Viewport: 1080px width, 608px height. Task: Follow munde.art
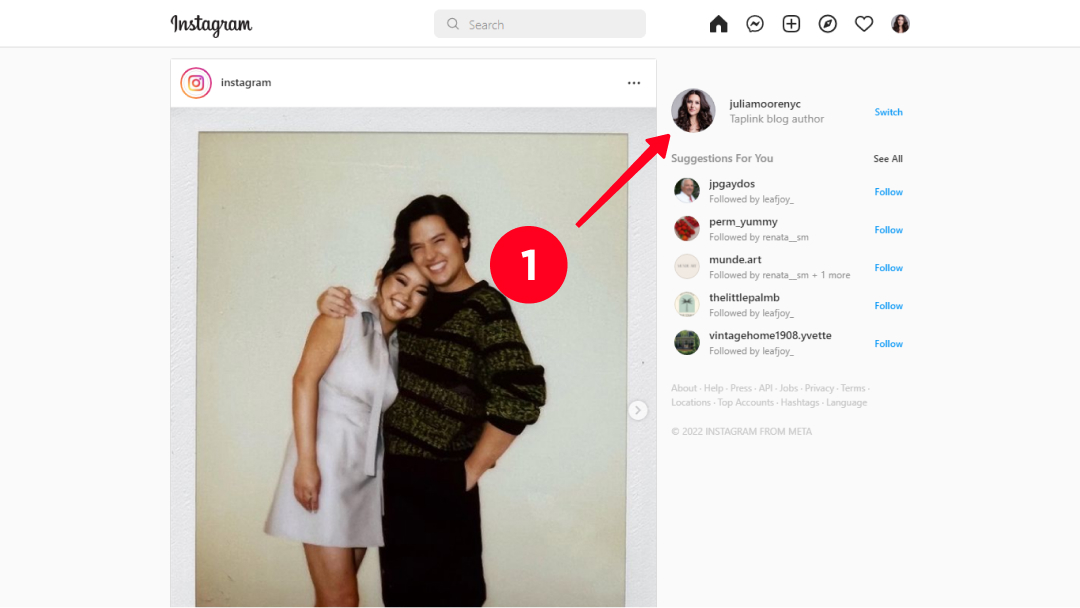(x=889, y=268)
